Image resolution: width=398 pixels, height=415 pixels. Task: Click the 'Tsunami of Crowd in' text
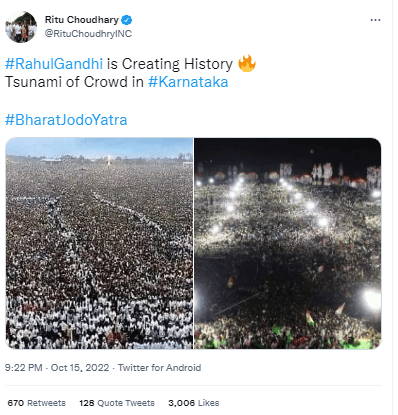[74, 82]
